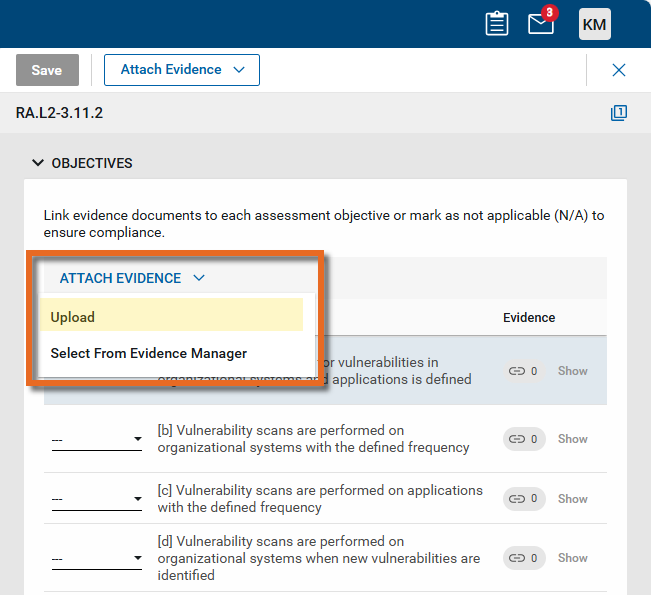
Task: Collapse the OBJECTIVES section
Action: (x=38, y=163)
